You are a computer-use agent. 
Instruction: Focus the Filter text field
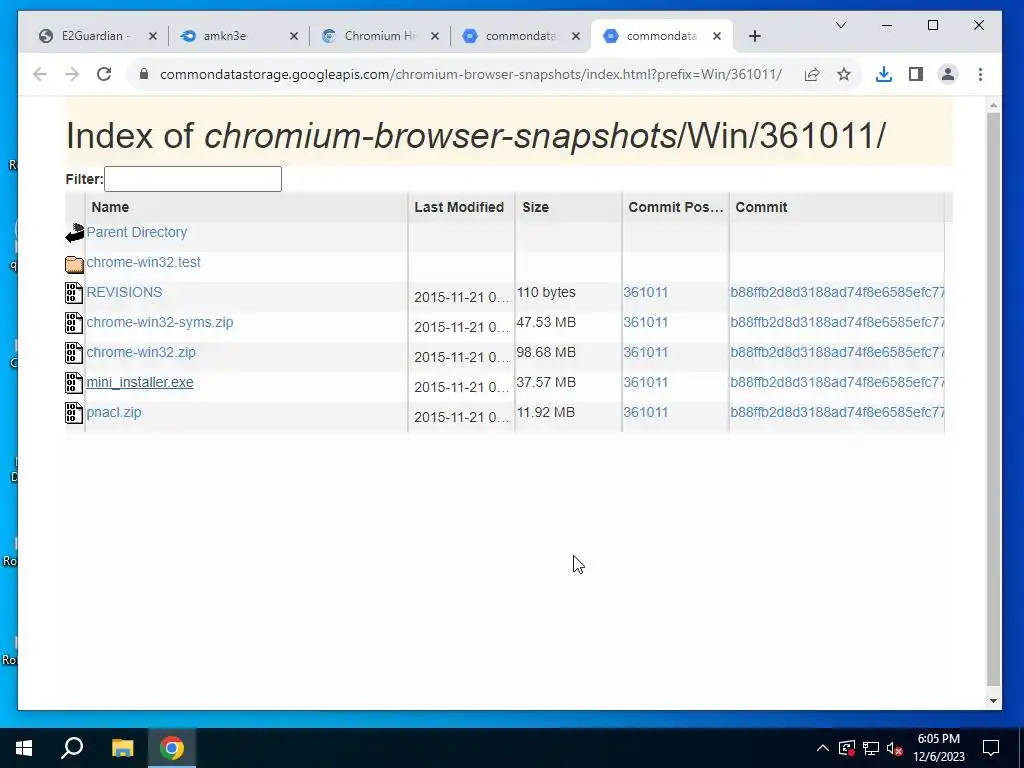coord(193,179)
